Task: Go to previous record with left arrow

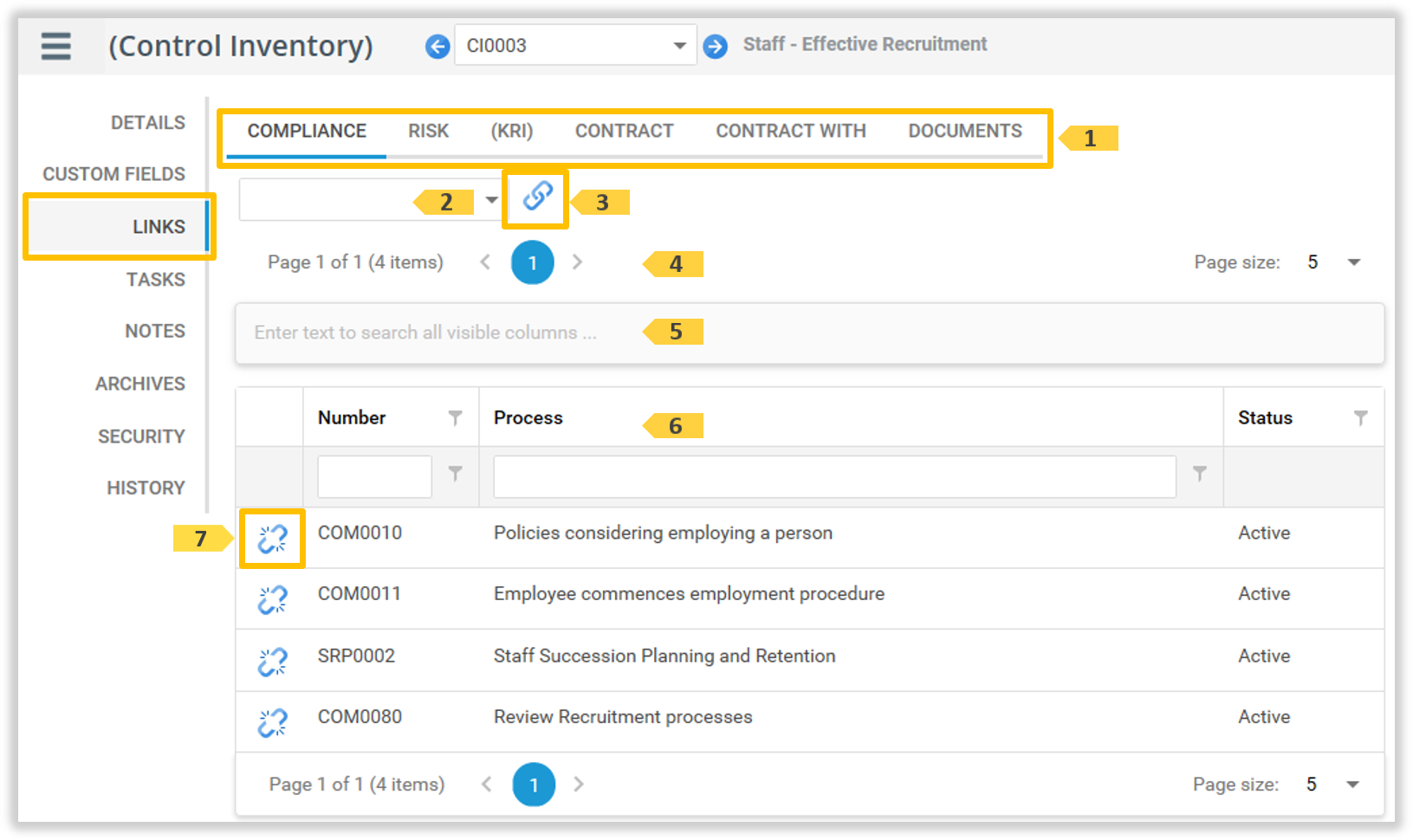Action: click(x=438, y=46)
